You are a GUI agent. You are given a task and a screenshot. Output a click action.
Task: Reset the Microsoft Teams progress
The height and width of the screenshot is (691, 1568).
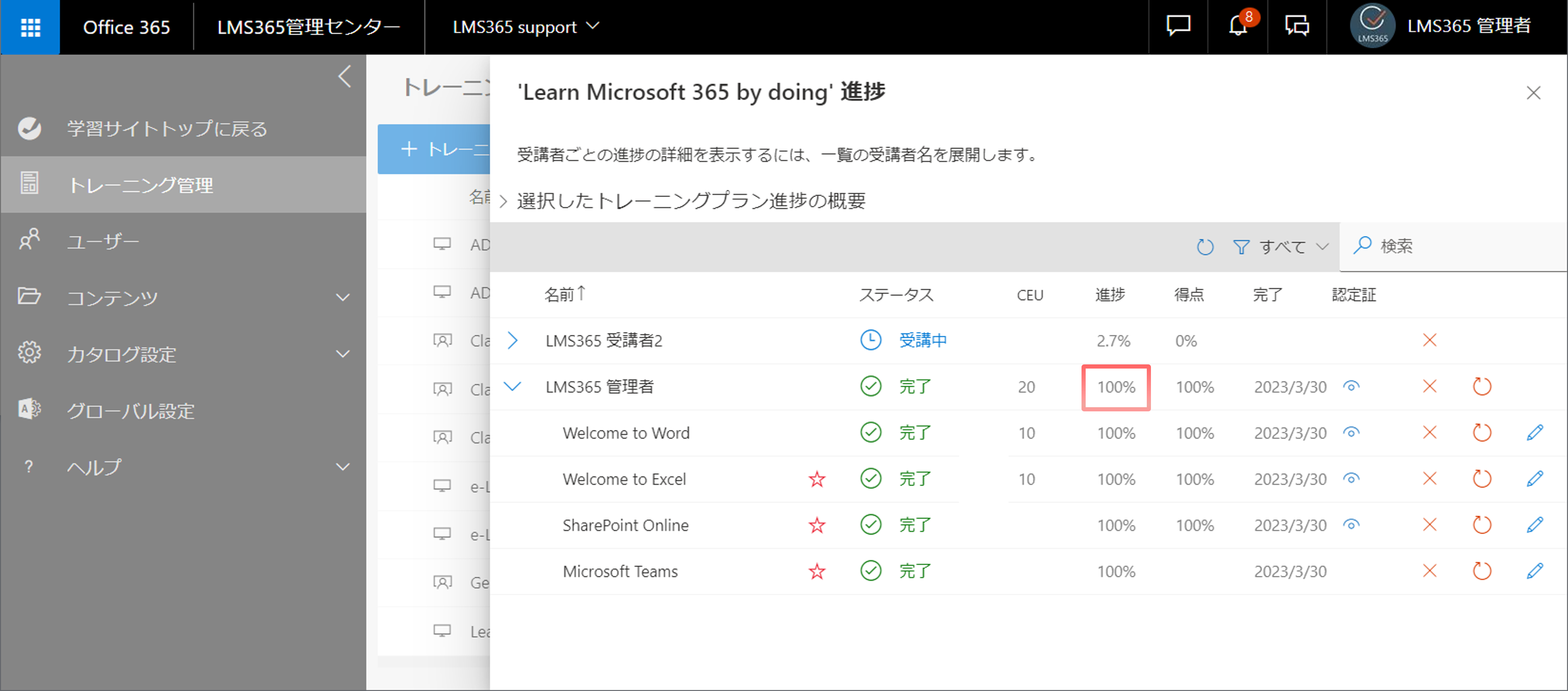pos(1482,571)
